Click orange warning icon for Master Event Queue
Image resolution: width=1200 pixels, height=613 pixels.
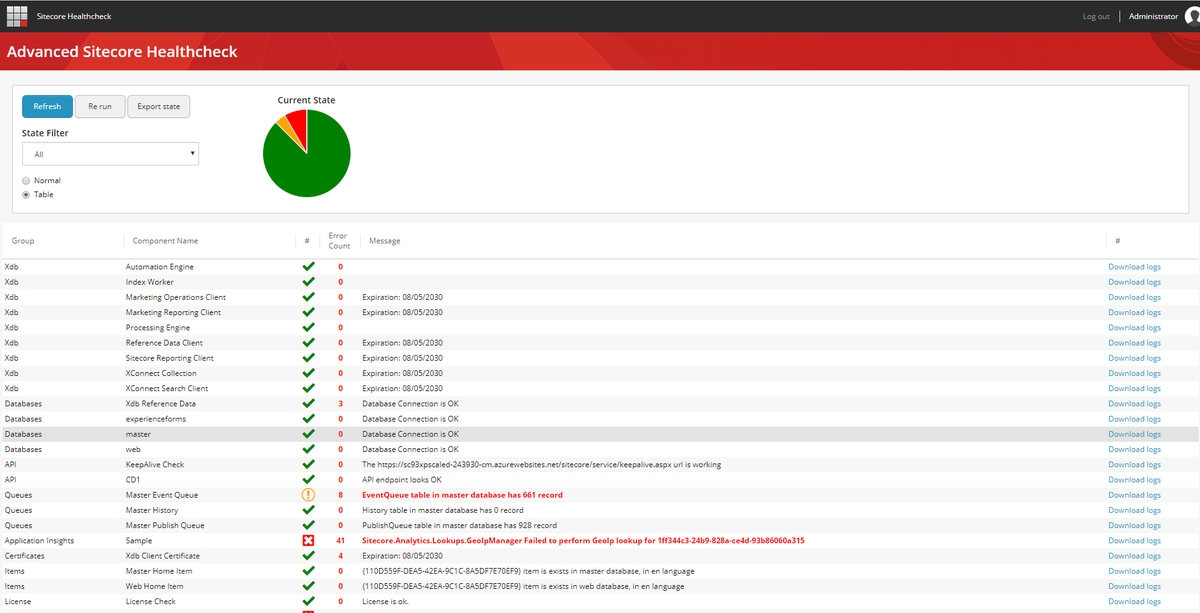308,495
